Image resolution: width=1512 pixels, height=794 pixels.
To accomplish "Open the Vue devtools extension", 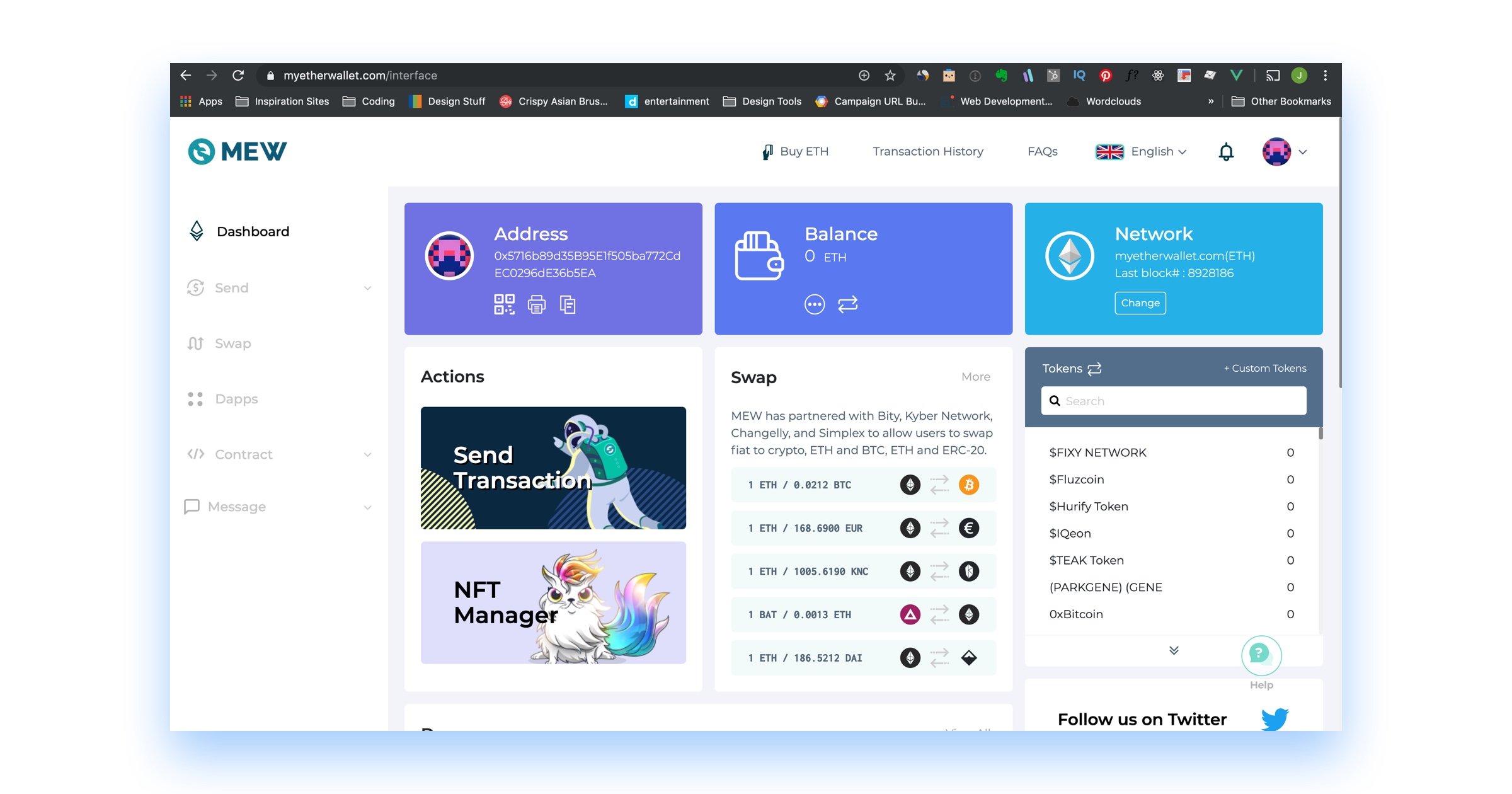I will (1236, 76).
